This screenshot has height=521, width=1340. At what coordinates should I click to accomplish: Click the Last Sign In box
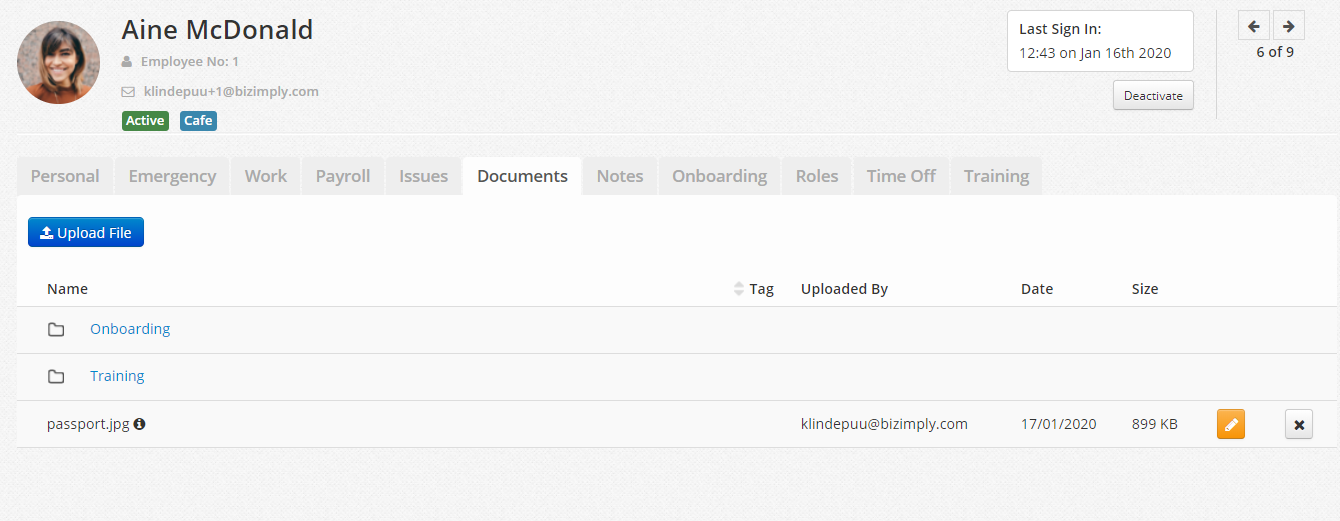1100,41
